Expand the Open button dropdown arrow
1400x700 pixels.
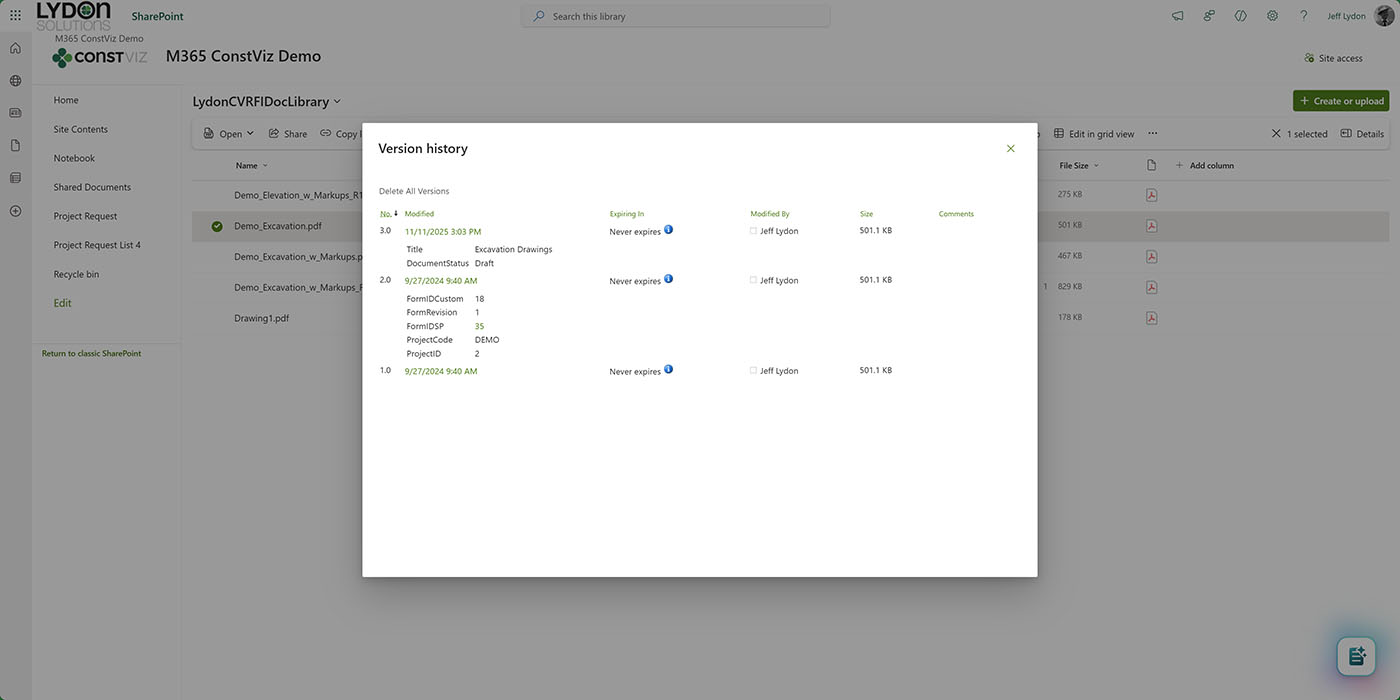click(250, 134)
